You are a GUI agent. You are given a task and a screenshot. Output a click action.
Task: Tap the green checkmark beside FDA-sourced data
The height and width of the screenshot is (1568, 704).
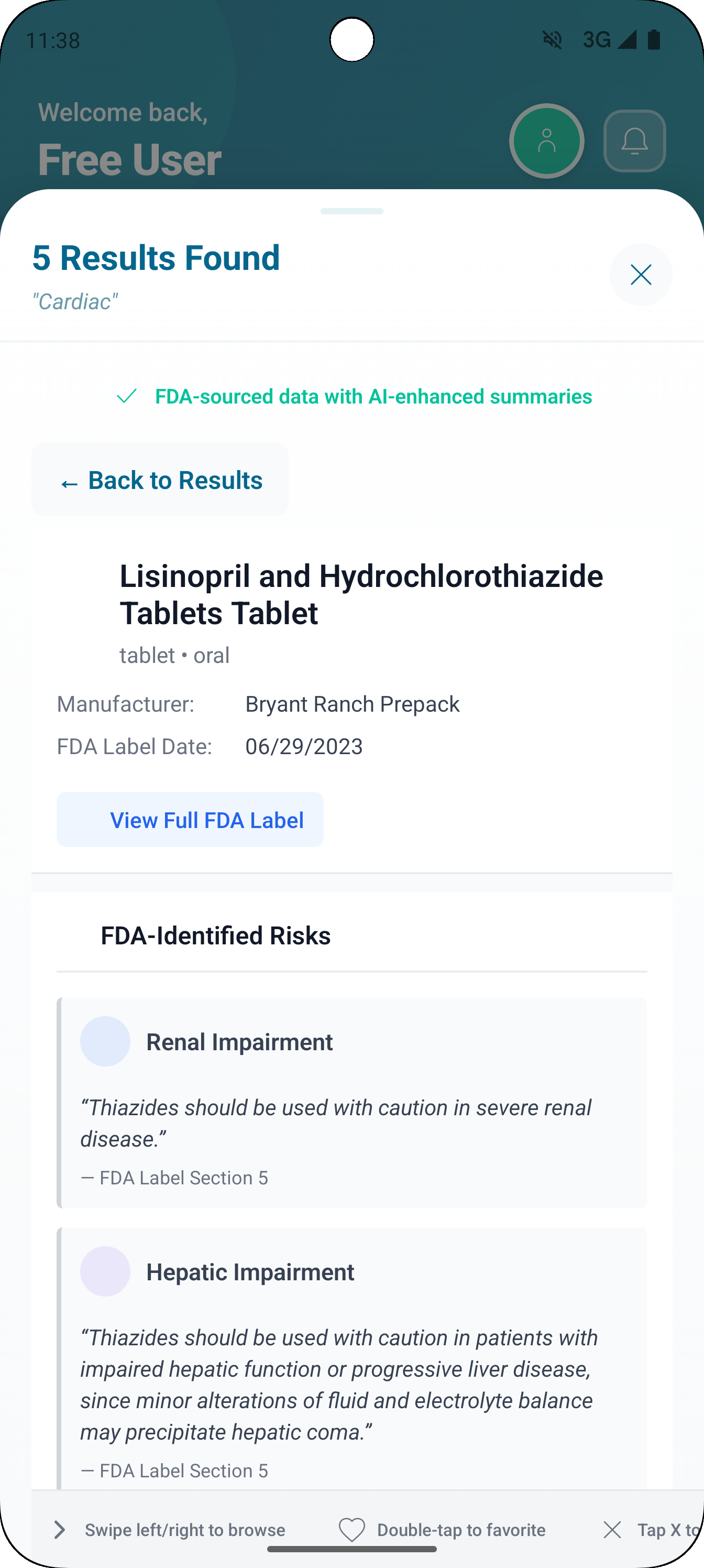click(x=127, y=396)
